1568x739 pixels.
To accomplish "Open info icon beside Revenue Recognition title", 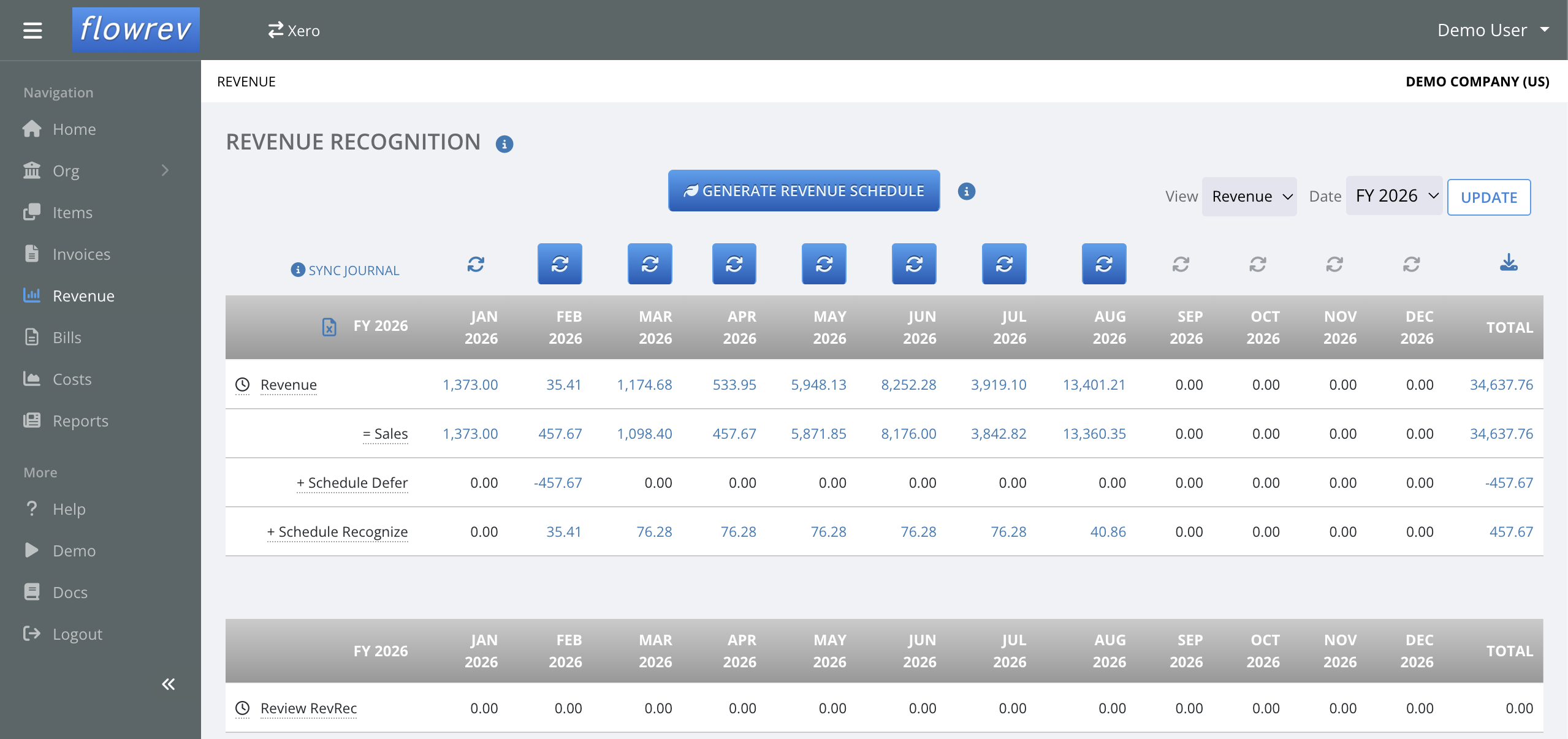I will (504, 144).
